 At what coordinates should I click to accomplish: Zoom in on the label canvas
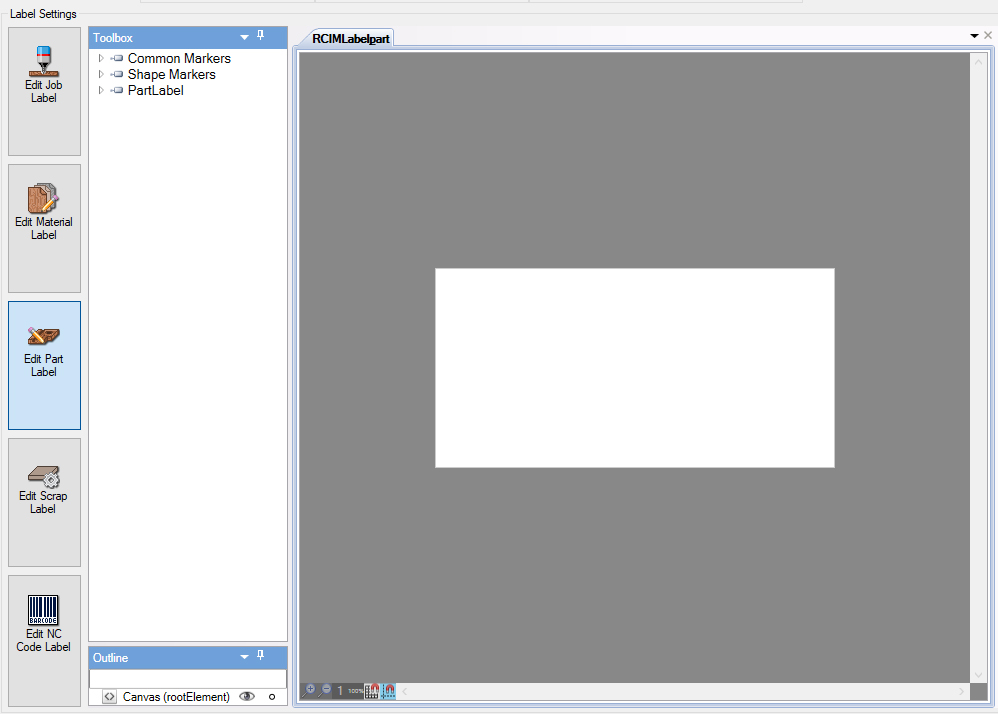310,690
